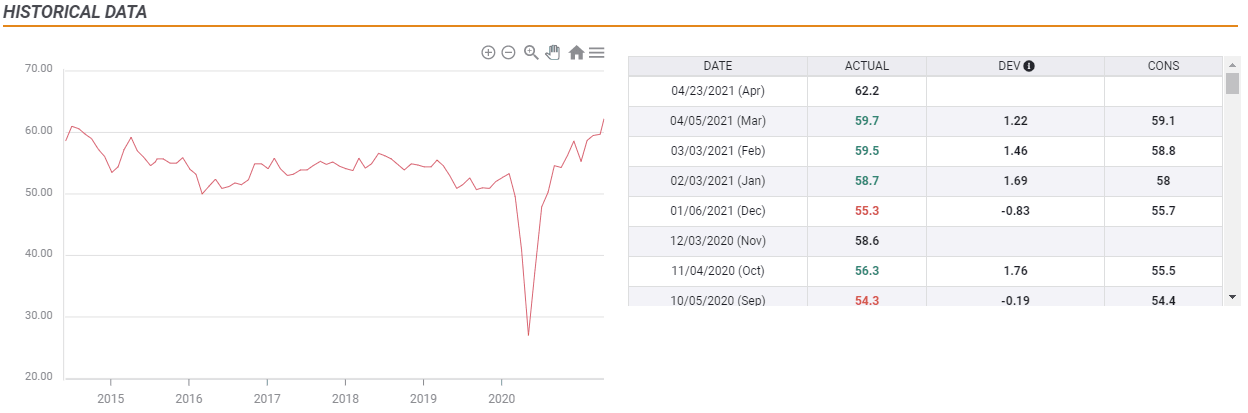This screenshot has width=1248, height=413.
Task: Select the 04/05/2021 (Mar) date cell
Action: coord(717,120)
